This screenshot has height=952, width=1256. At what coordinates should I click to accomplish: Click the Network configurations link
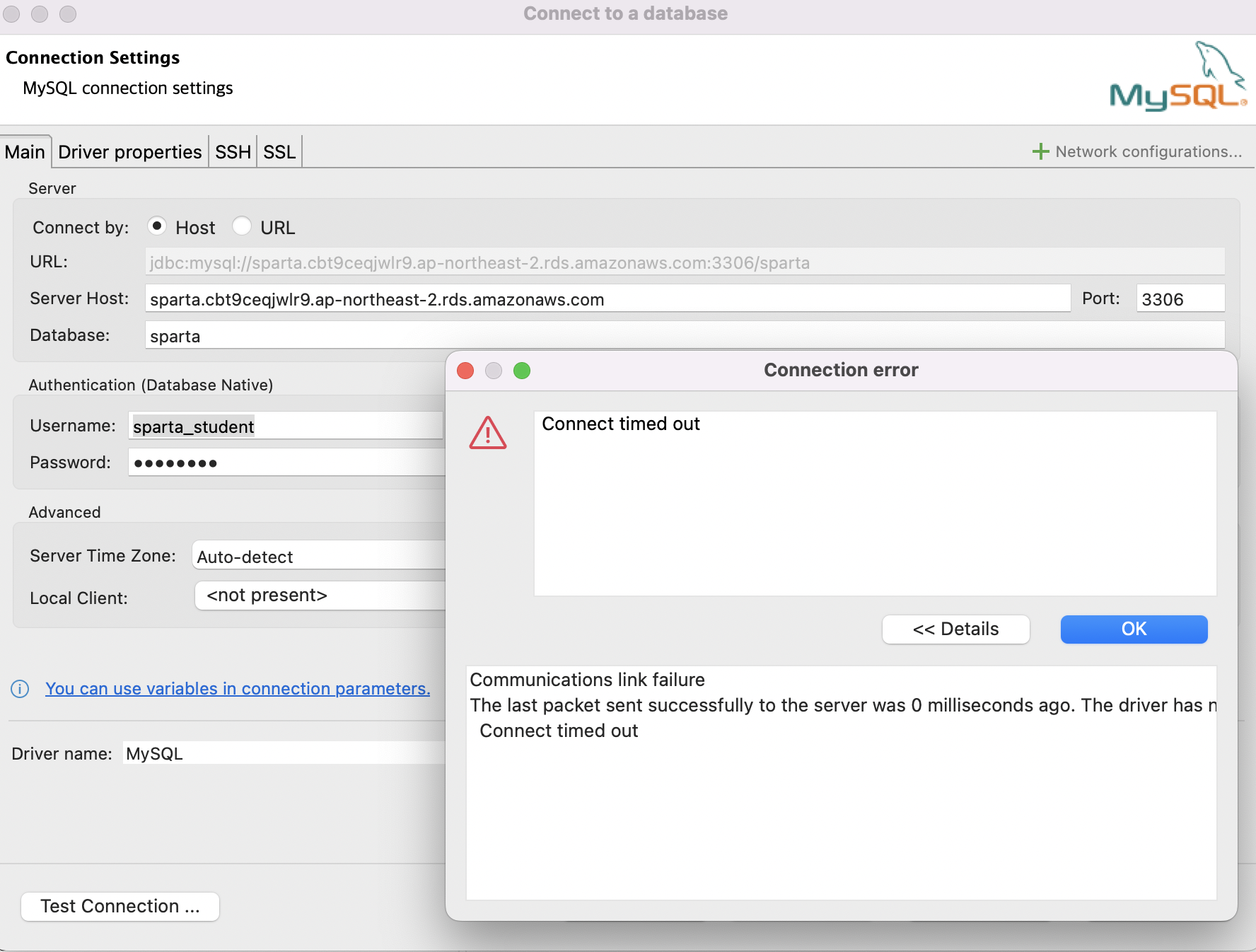[1149, 151]
